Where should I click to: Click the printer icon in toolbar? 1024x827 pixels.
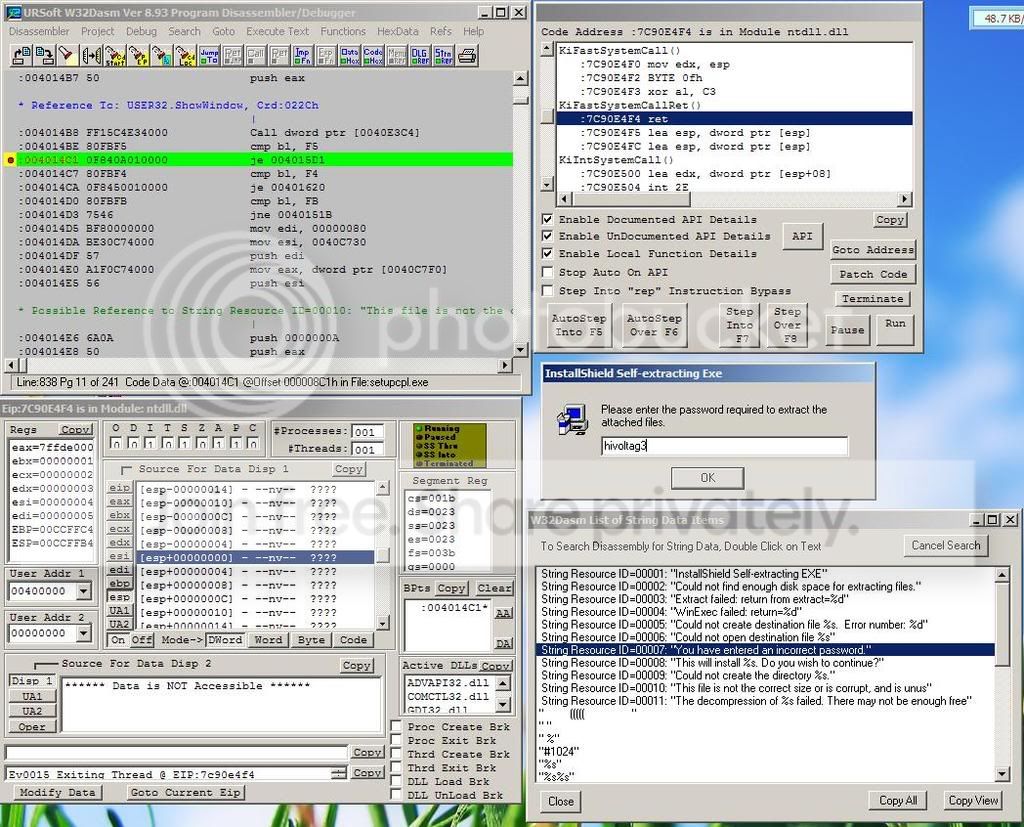(467, 56)
